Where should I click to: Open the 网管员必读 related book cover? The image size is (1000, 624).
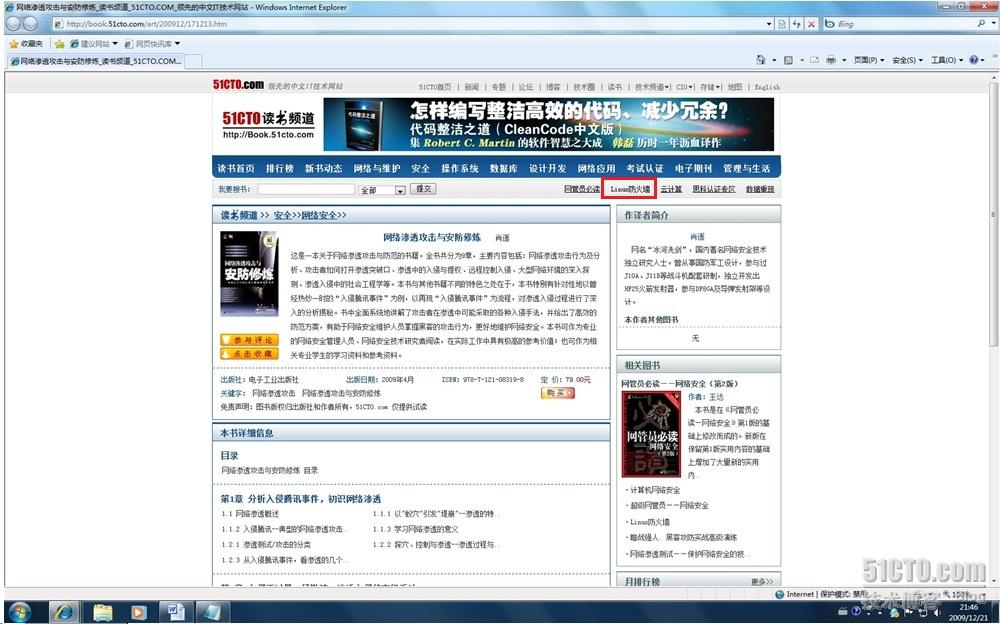click(651, 434)
